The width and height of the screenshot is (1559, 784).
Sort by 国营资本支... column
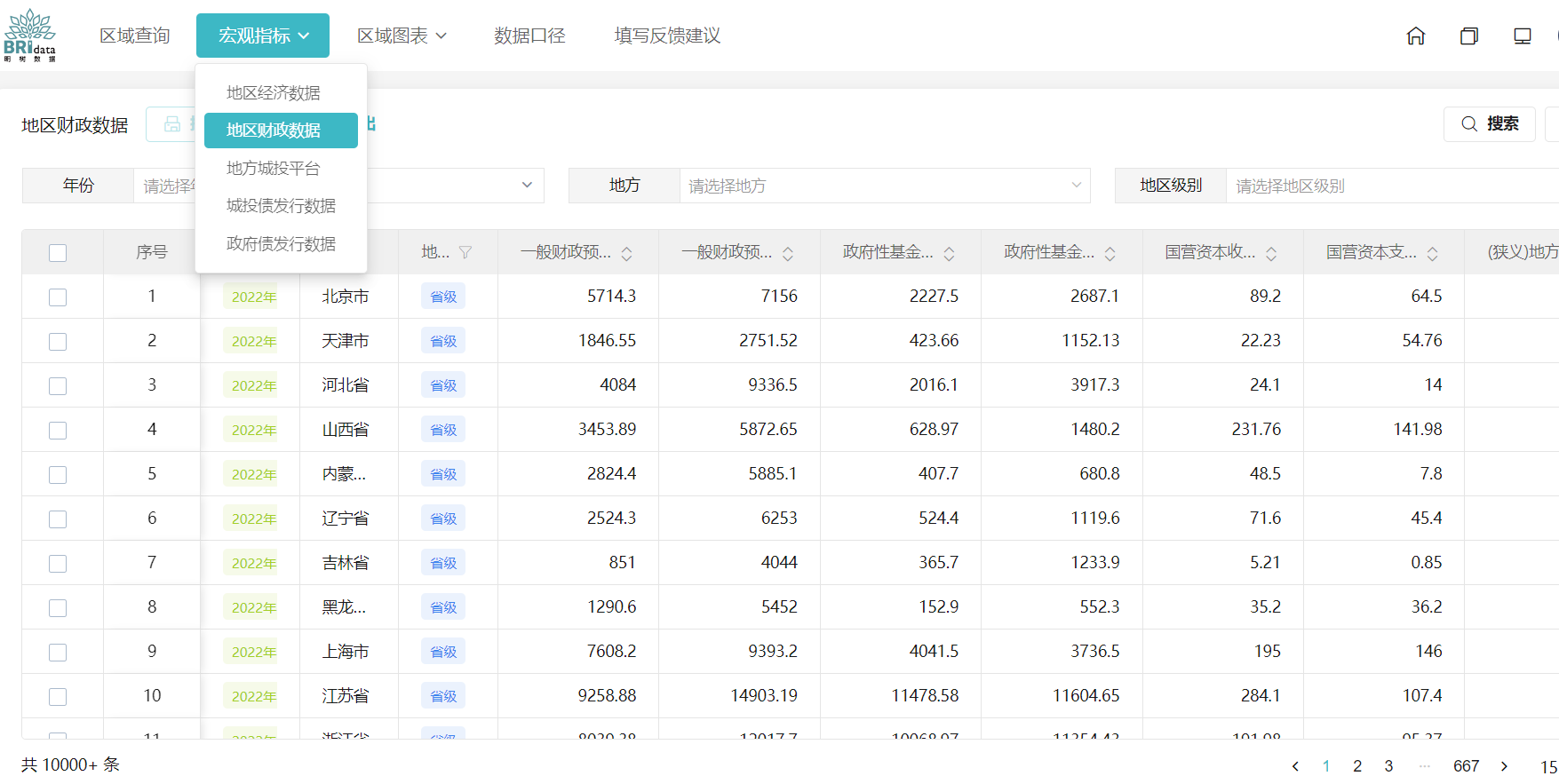click(x=1433, y=253)
